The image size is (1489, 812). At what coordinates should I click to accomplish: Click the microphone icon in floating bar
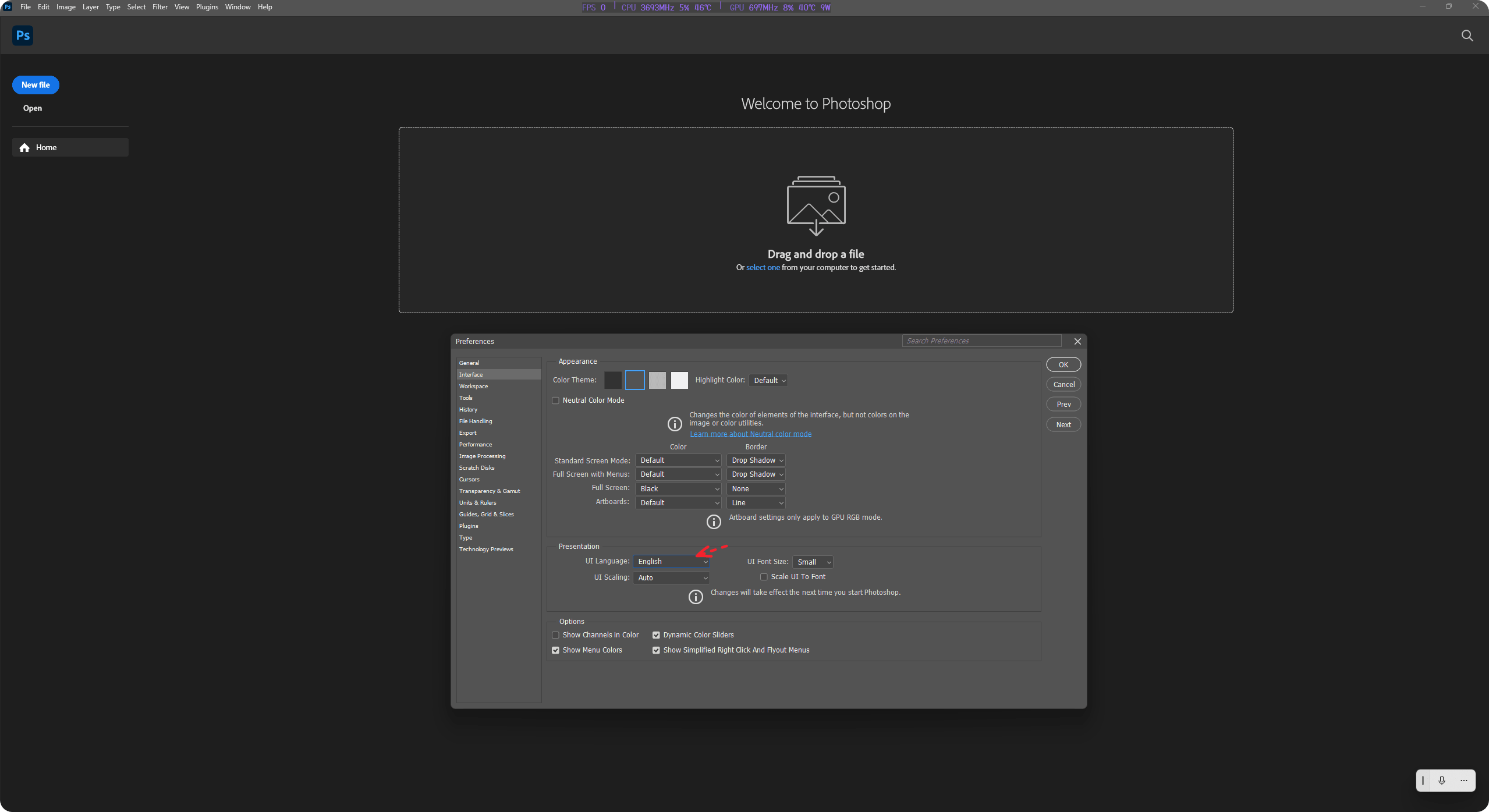pyautogui.click(x=1442, y=781)
